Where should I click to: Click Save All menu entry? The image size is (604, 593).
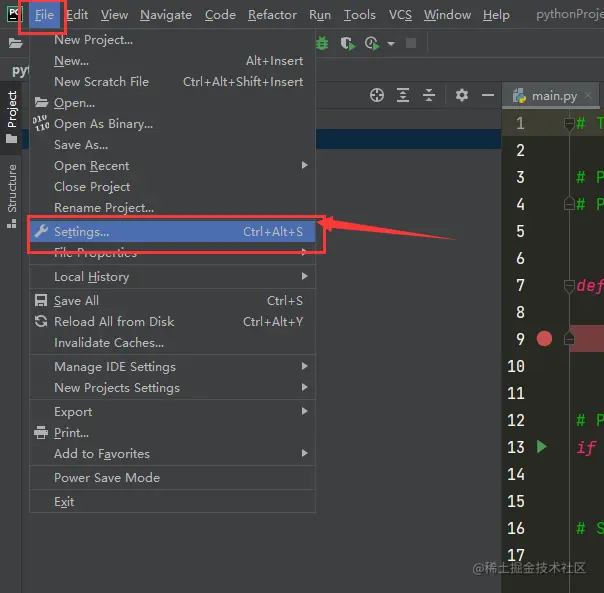click(x=173, y=301)
